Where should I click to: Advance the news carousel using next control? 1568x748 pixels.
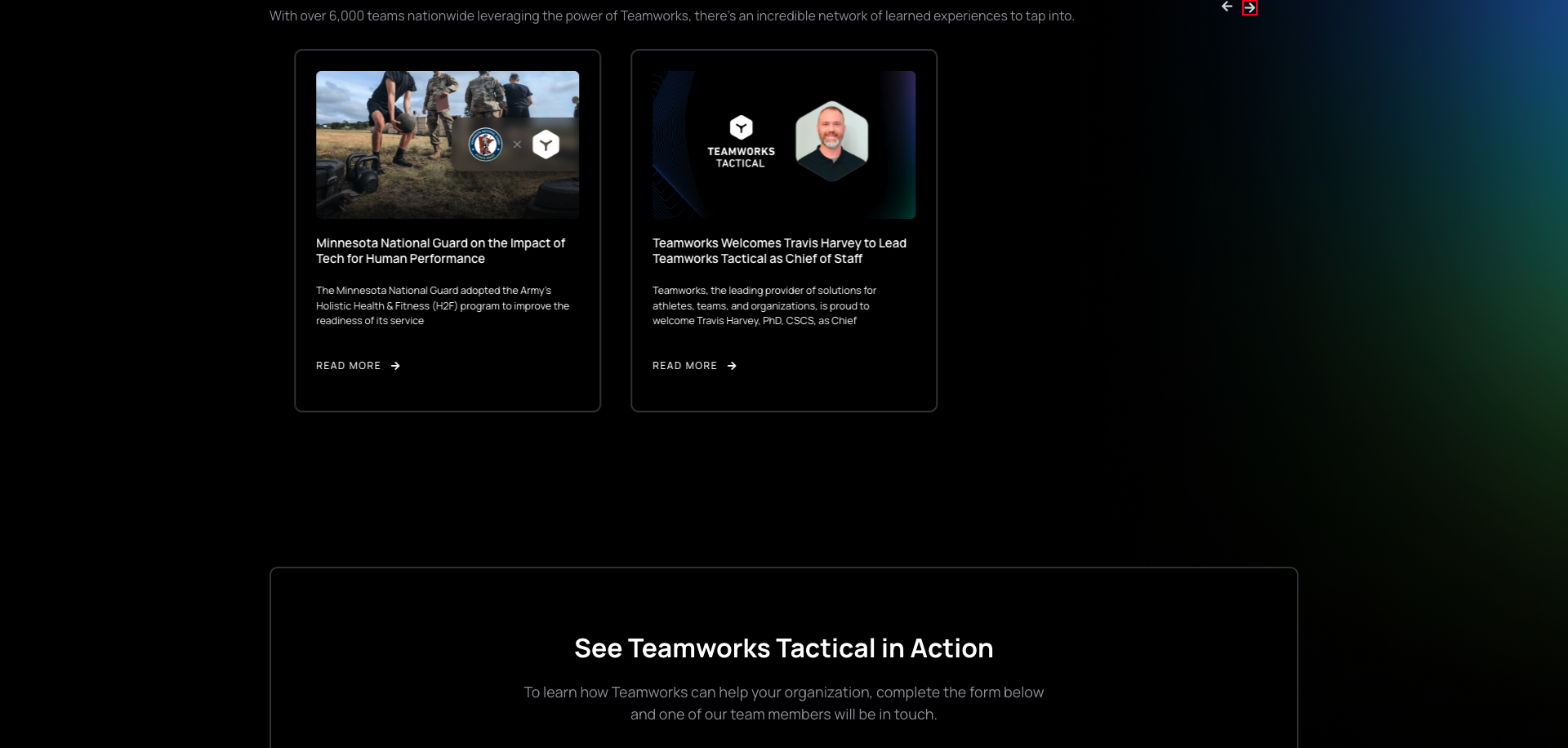click(x=1249, y=7)
